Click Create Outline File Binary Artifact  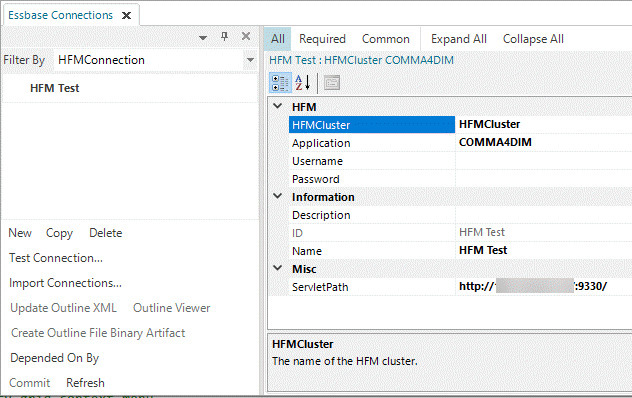(x=98, y=333)
